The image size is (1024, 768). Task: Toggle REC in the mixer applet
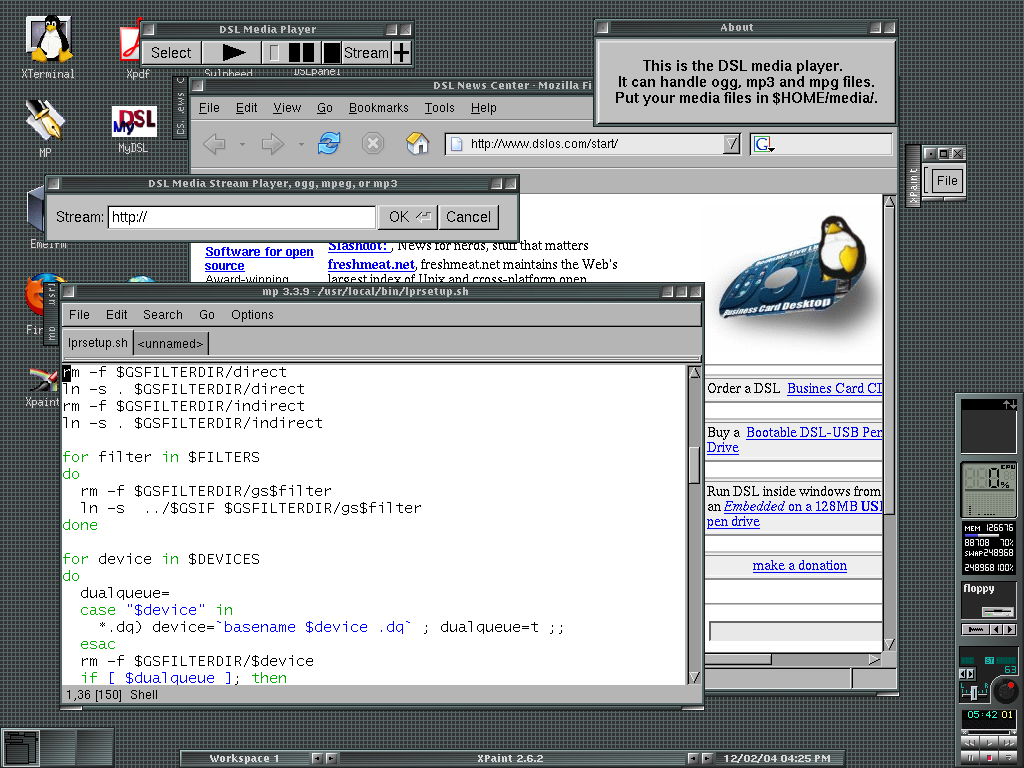(x=967, y=661)
